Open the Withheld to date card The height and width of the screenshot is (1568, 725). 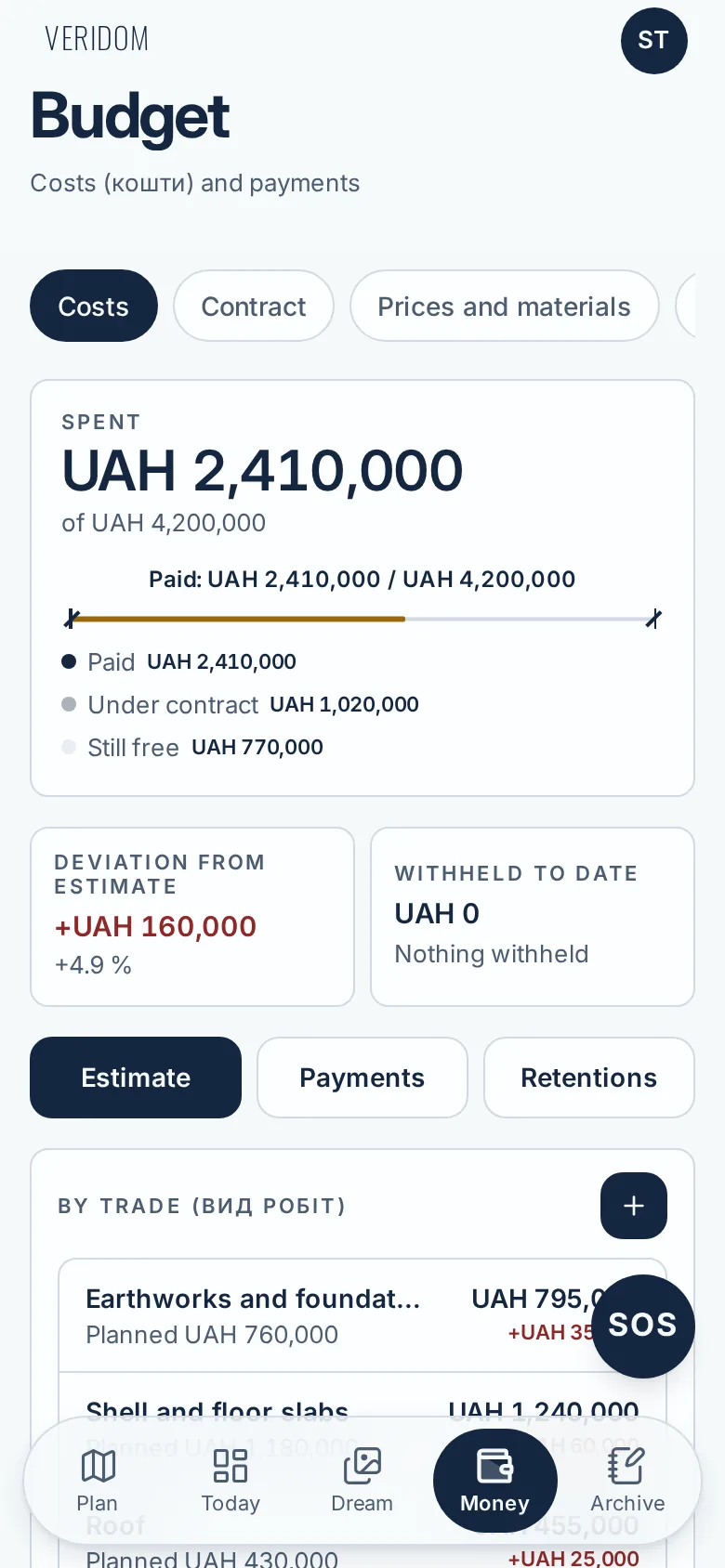[x=533, y=917]
